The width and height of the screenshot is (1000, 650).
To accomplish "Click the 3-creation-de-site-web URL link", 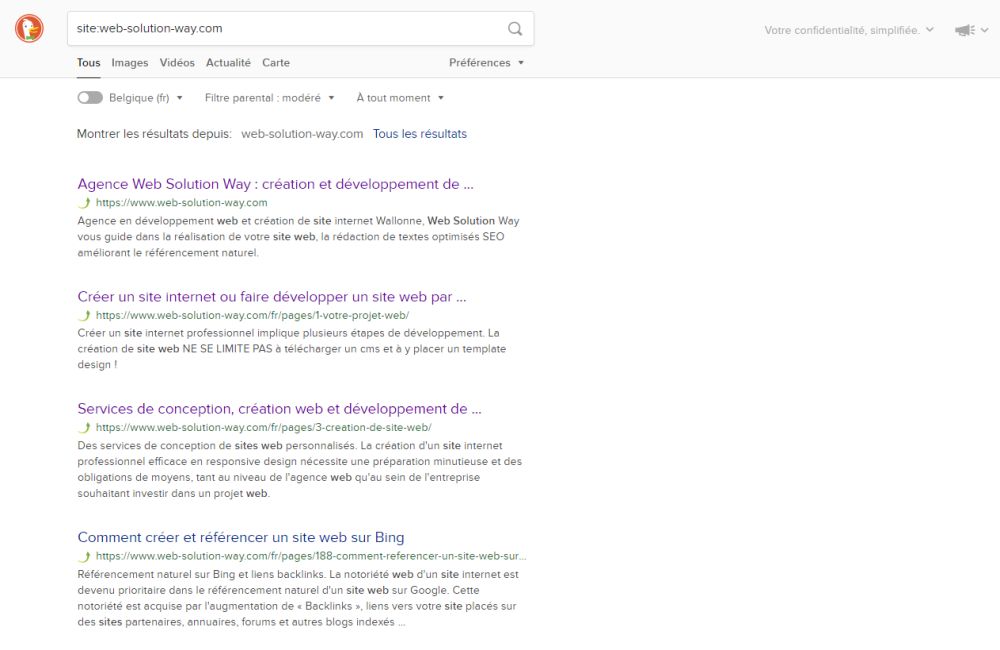I will [x=263, y=427].
